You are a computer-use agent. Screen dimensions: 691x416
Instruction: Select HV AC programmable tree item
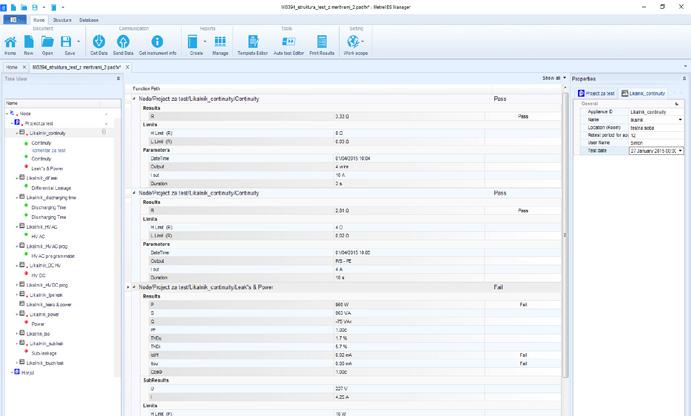(x=53, y=256)
